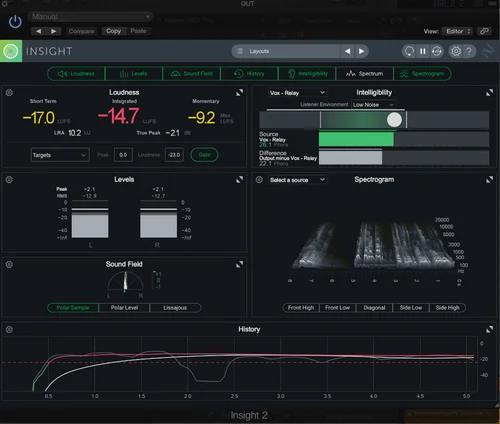Open the Sound Field panel settings gear

[x=9, y=264]
